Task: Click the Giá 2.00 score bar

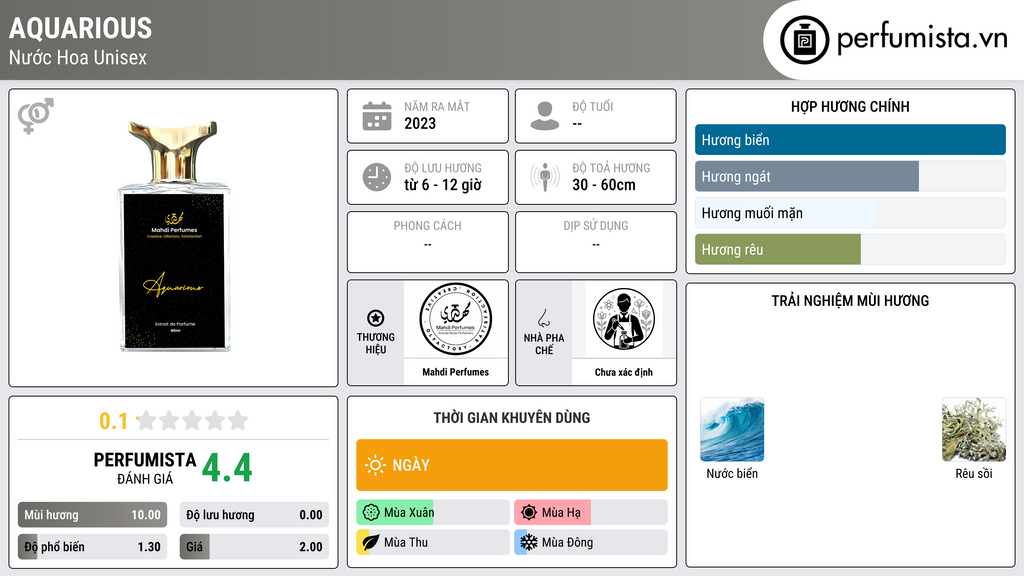Action: [254, 547]
